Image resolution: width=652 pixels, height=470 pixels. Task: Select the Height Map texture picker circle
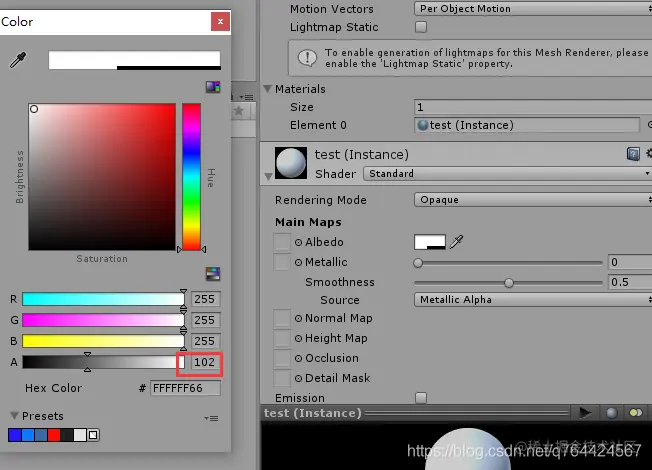click(298, 338)
